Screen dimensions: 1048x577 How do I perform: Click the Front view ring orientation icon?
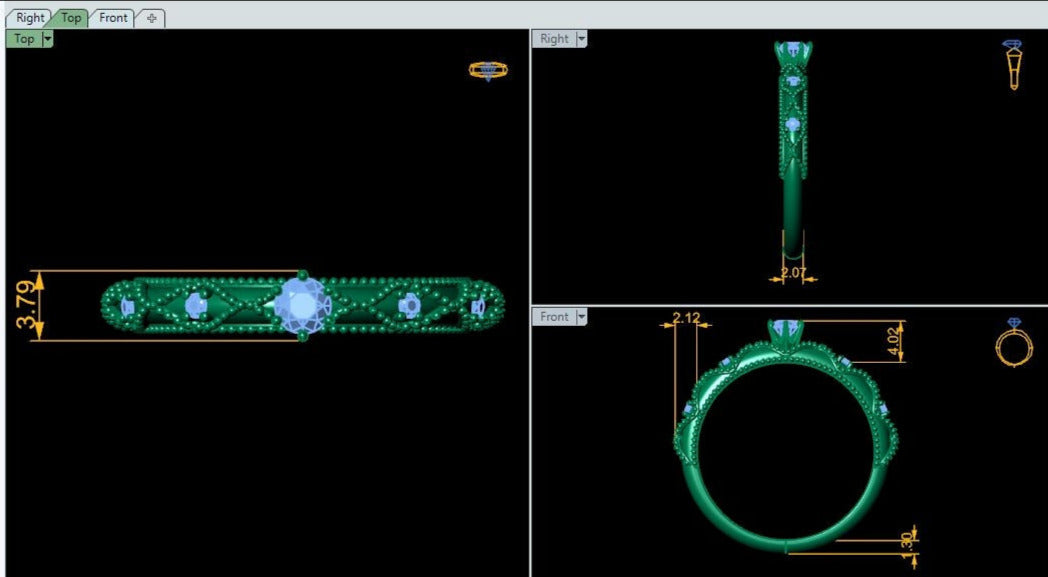click(1013, 343)
